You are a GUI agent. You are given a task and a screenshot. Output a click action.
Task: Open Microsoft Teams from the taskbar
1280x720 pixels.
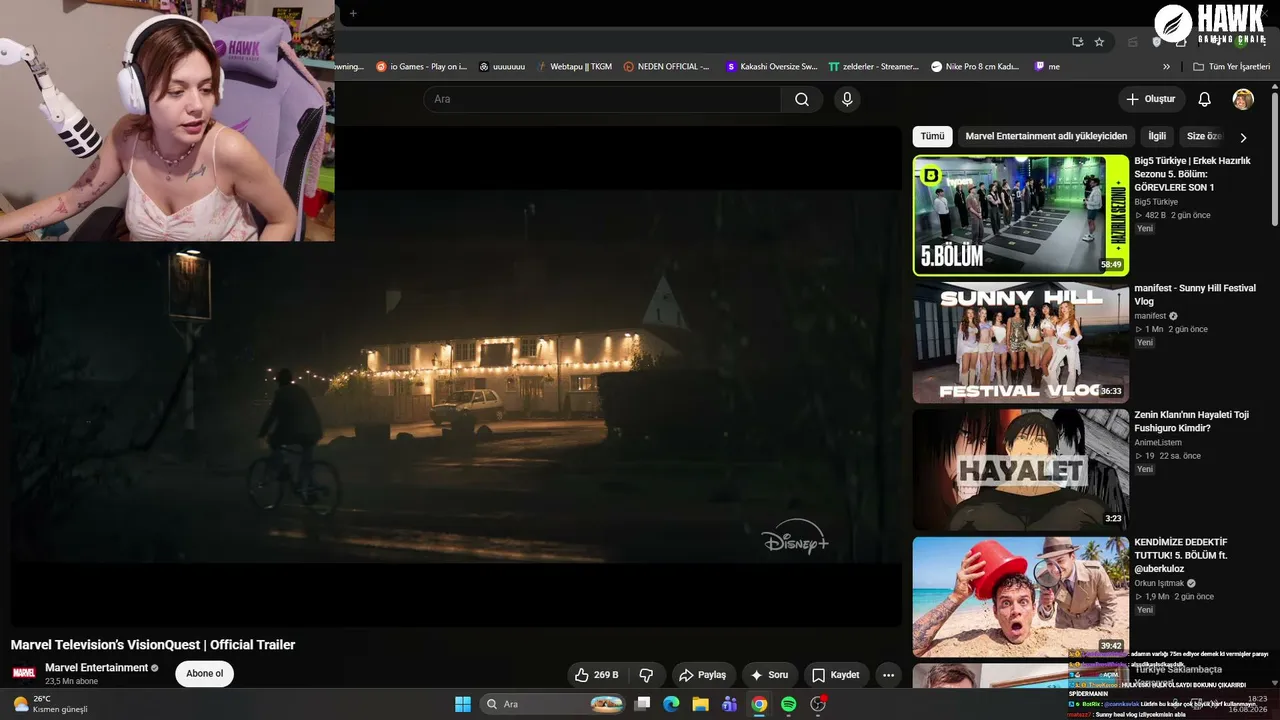point(730,704)
